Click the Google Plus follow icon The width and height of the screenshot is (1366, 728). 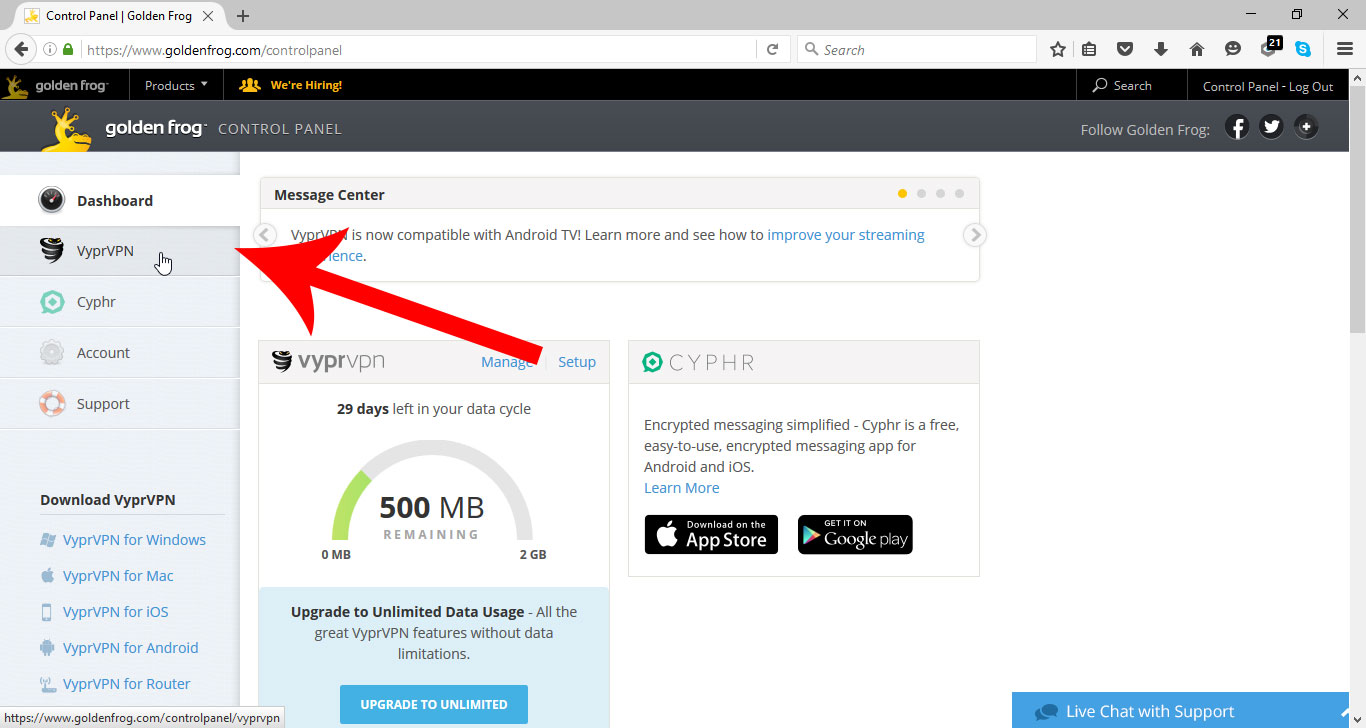click(1306, 127)
